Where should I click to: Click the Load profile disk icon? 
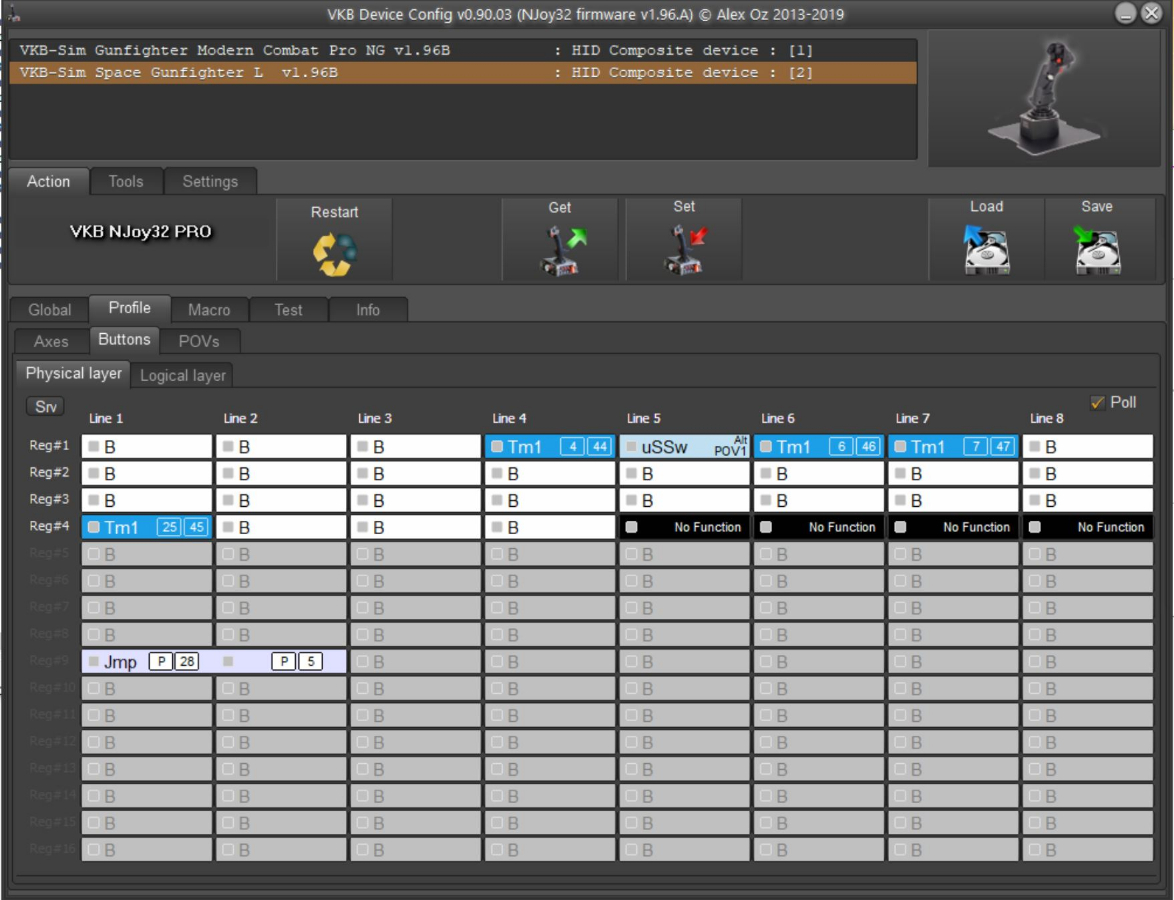pyautogui.click(x=986, y=250)
